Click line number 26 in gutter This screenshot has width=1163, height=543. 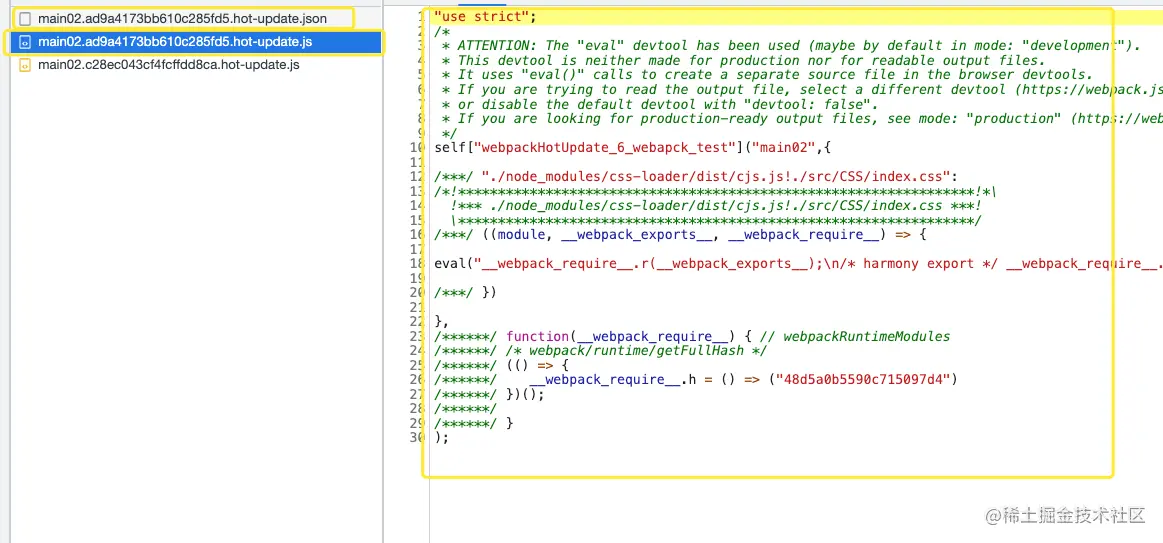coord(418,379)
